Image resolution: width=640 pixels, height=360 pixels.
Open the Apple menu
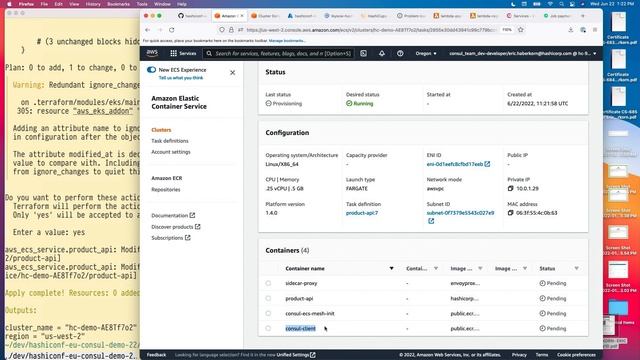click(9, 4)
